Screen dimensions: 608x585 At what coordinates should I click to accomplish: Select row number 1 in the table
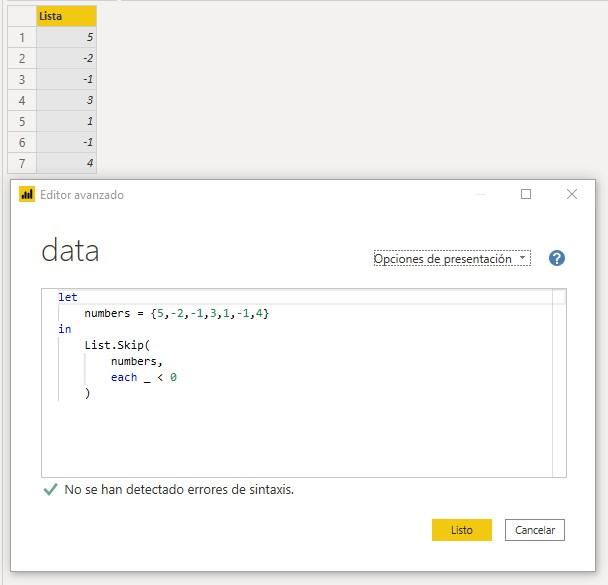pyautogui.click(x=21, y=38)
